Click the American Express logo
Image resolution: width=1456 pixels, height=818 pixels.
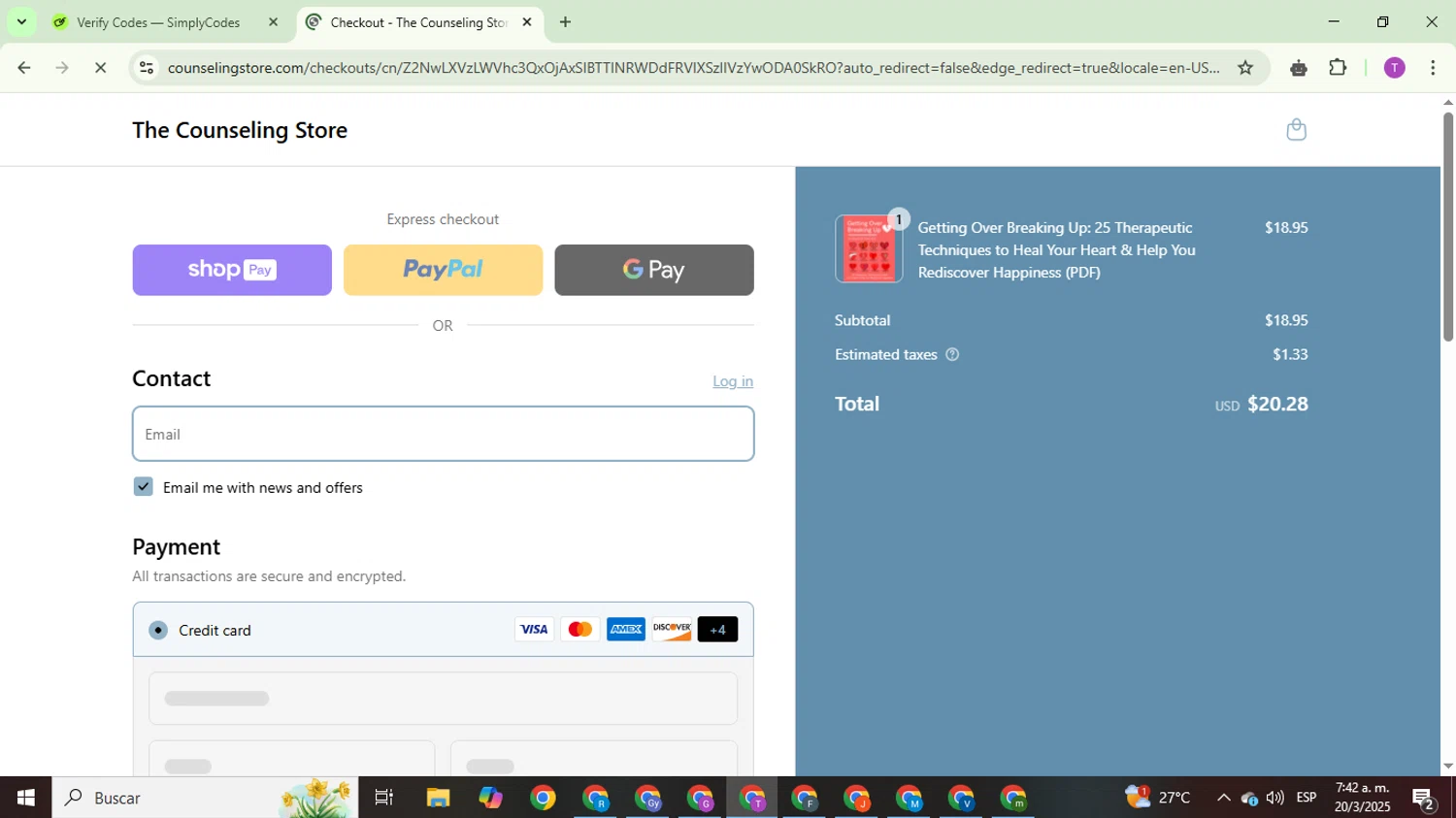pos(626,630)
